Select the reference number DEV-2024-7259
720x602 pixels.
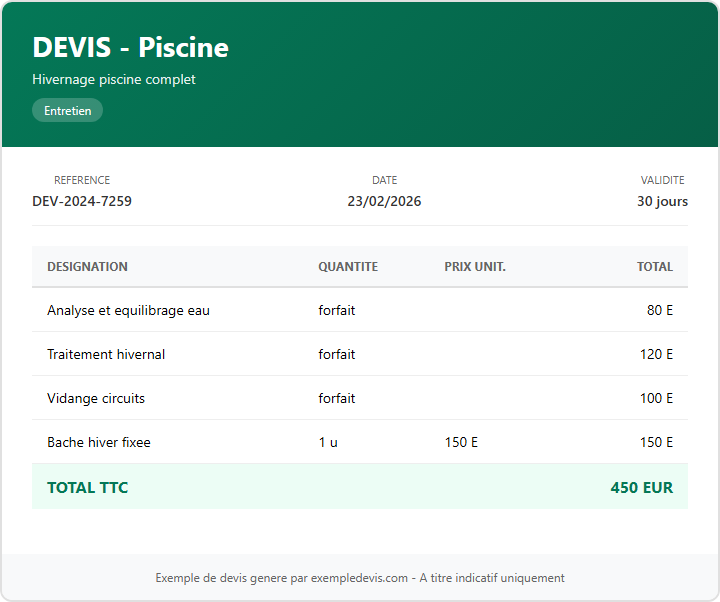82,201
